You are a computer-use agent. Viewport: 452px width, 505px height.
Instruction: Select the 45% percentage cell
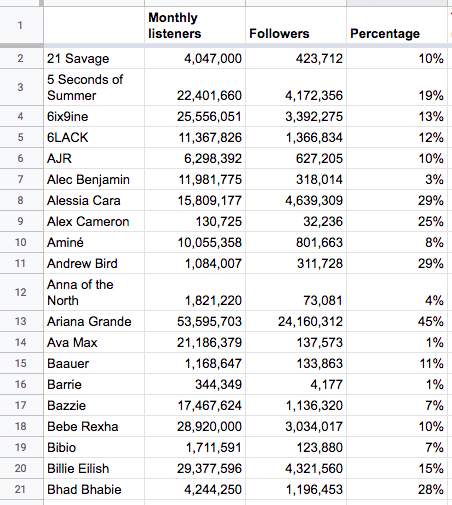click(x=397, y=321)
